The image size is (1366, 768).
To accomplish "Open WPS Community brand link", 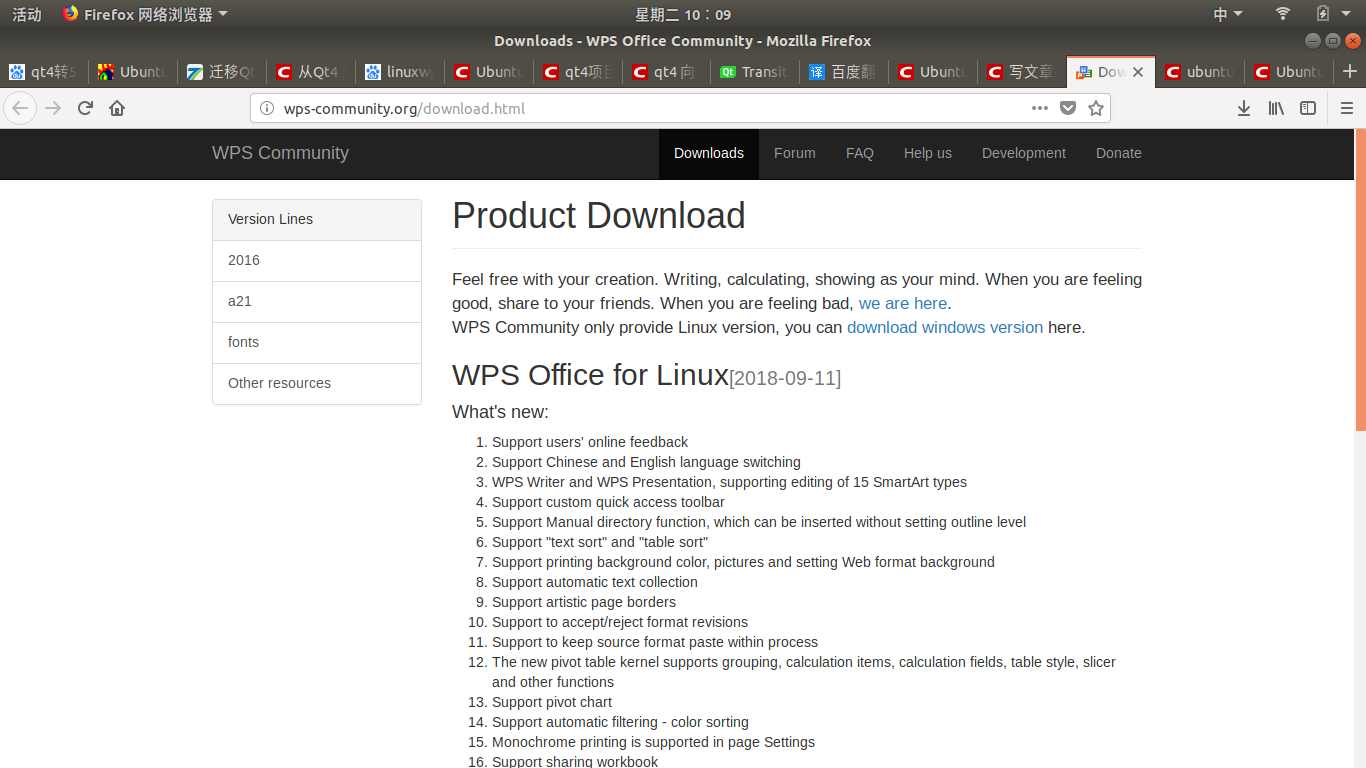I will pos(280,153).
